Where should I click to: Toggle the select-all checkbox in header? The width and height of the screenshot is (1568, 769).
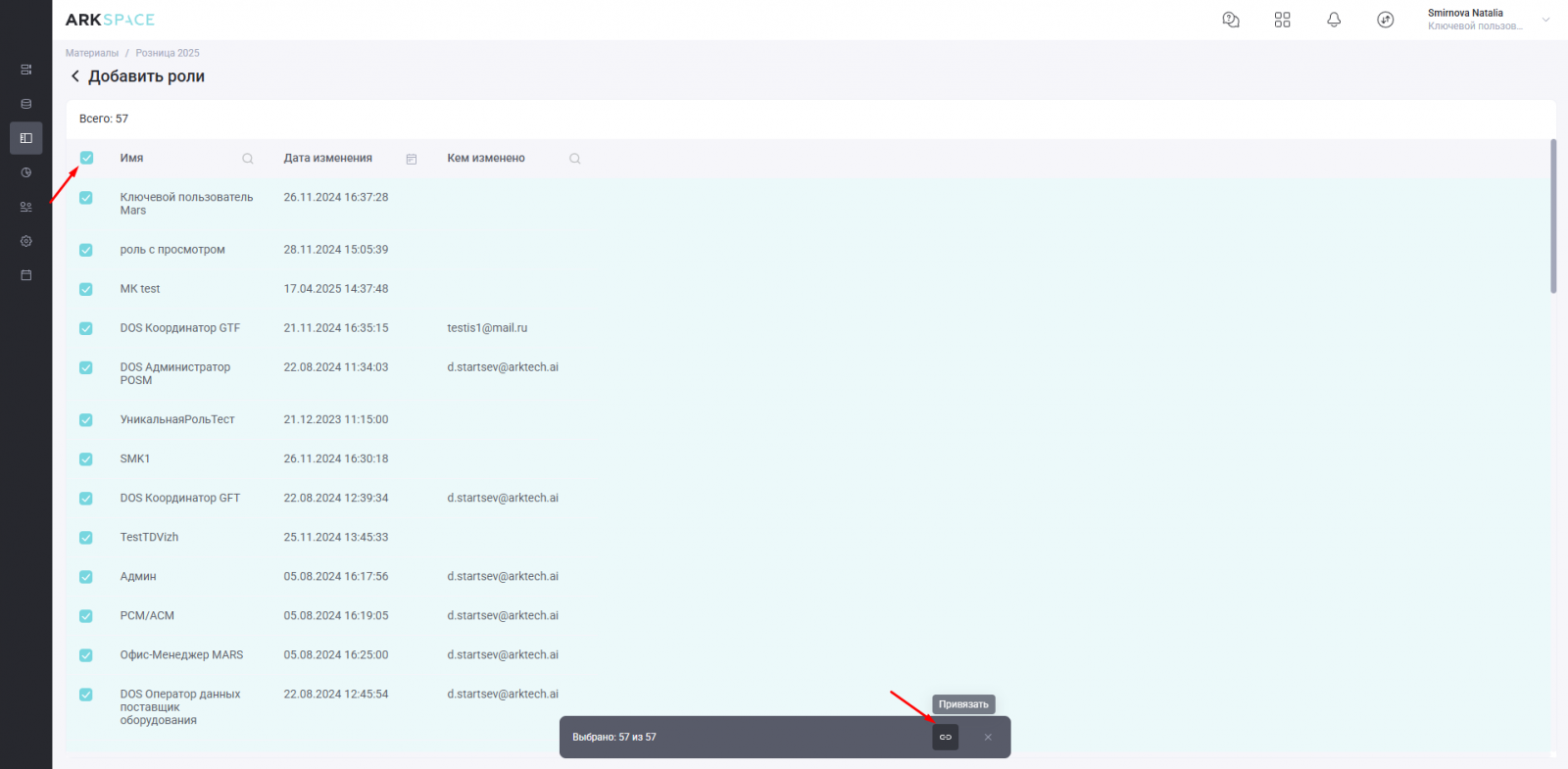pyautogui.click(x=86, y=158)
